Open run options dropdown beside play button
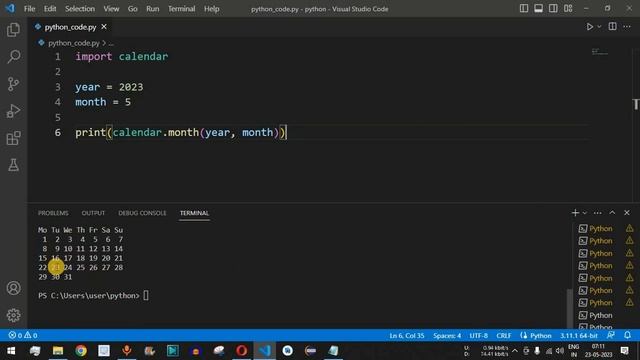Screen dimensions: 640x360 599,27
